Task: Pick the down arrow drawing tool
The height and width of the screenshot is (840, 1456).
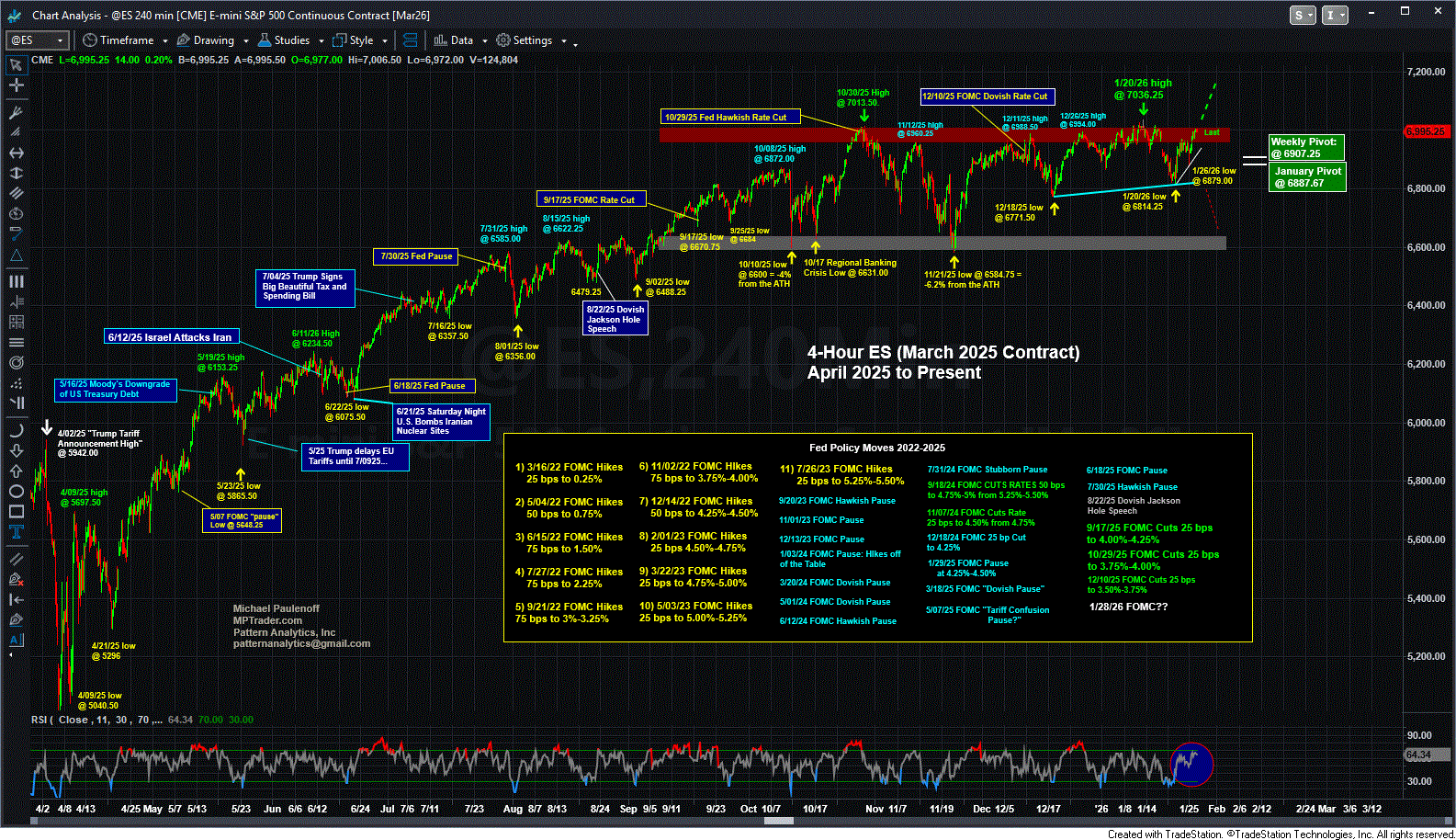Action: 16,450
